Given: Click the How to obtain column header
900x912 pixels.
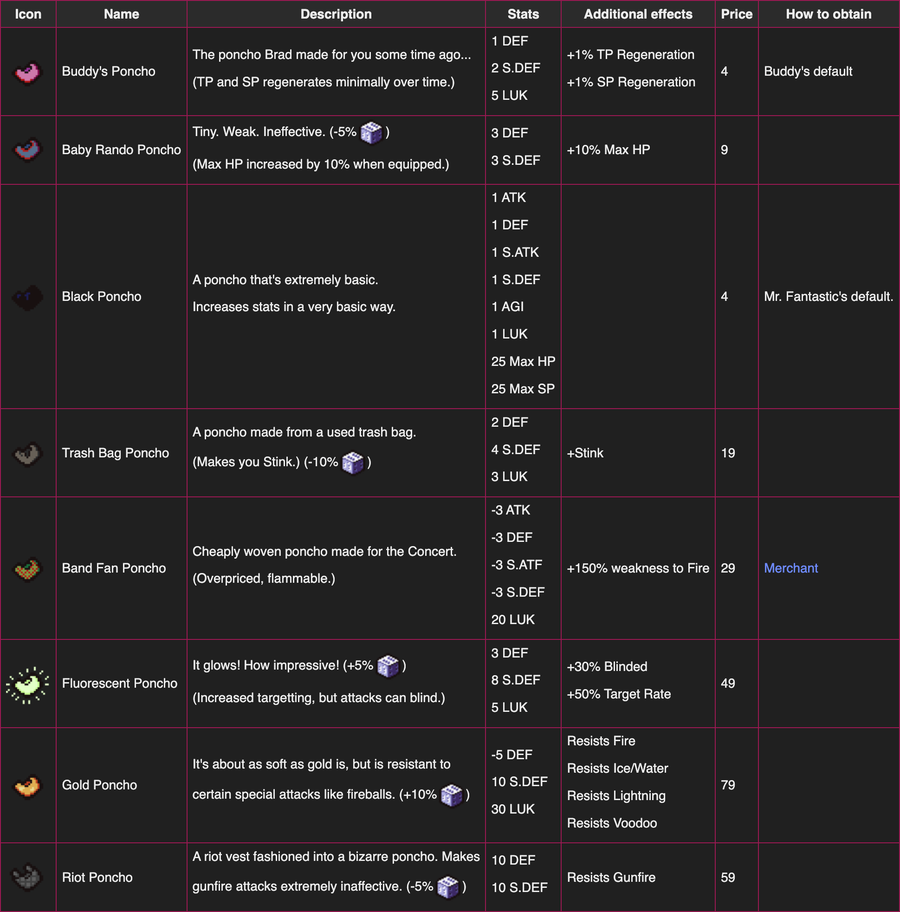Looking at the screenshot, I should coord(828,14).
